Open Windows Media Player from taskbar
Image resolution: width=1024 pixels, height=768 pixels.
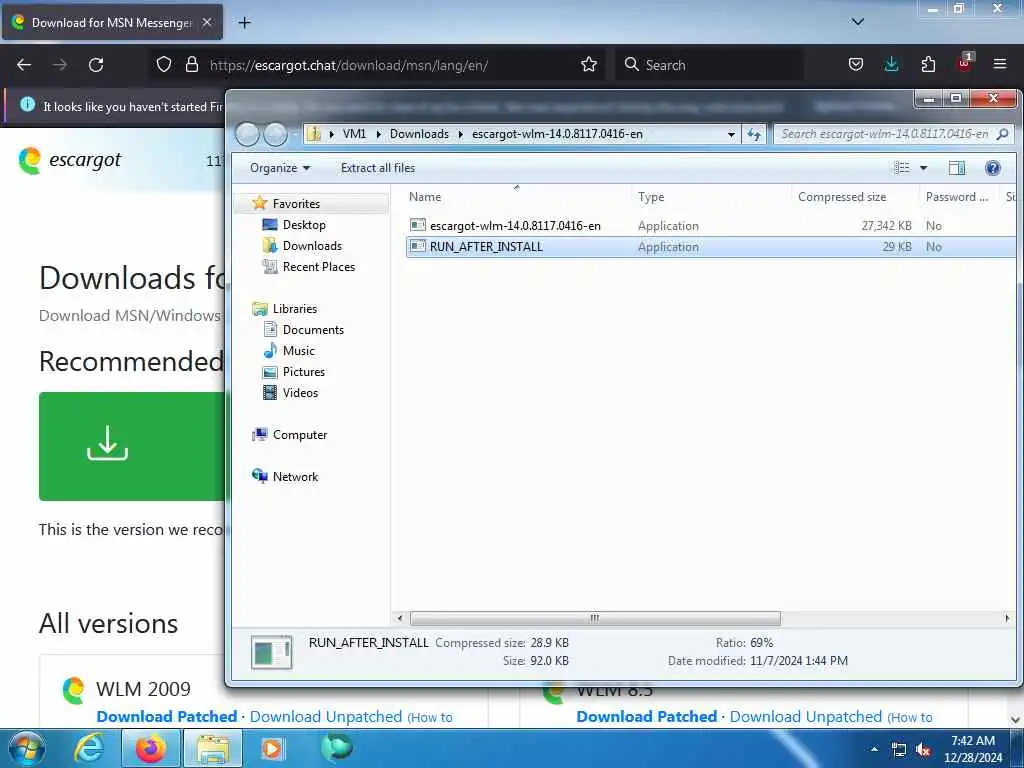[x=272, y=748]
